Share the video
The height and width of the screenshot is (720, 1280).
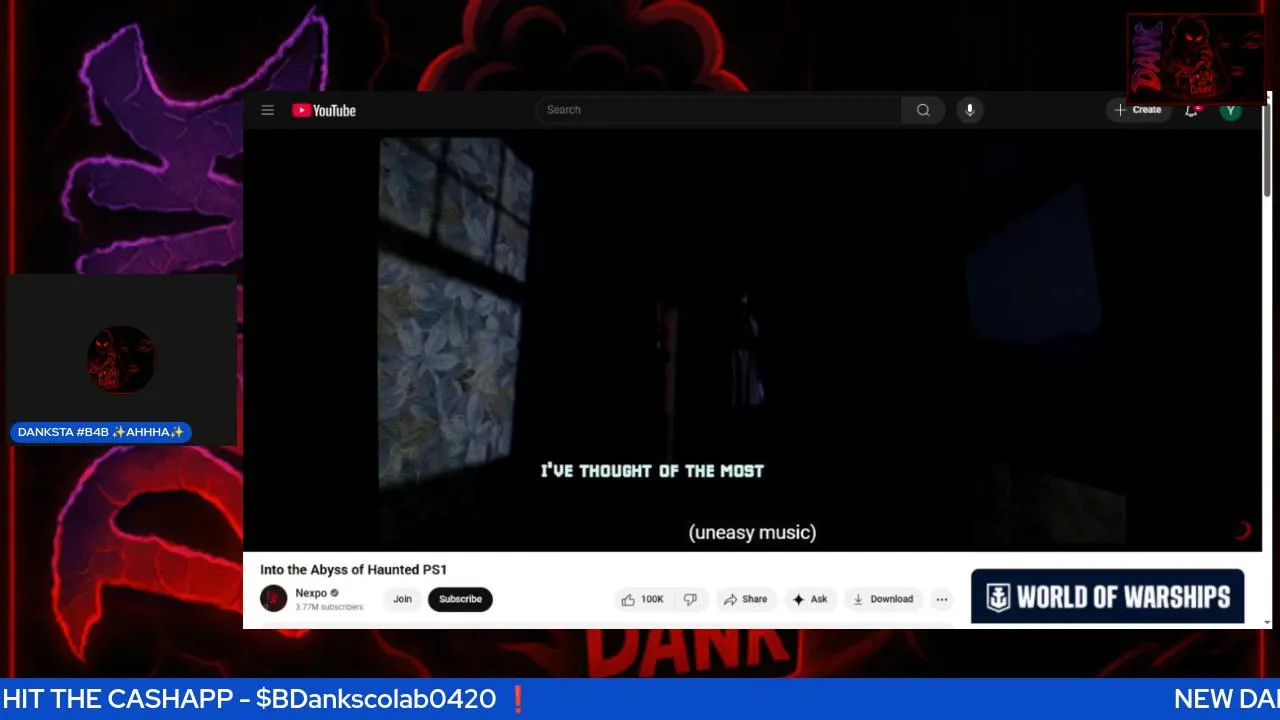(746, 599)
